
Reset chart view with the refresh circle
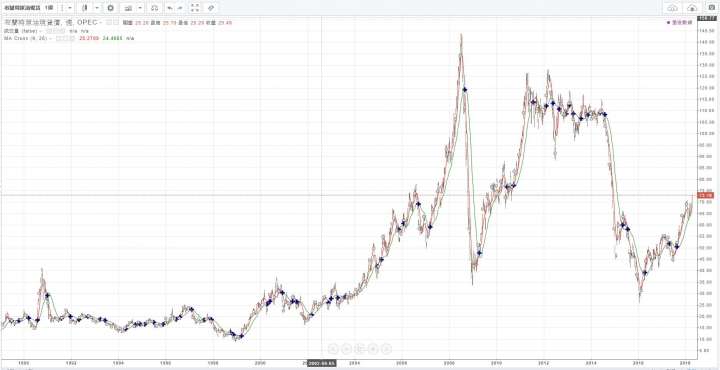360,349
